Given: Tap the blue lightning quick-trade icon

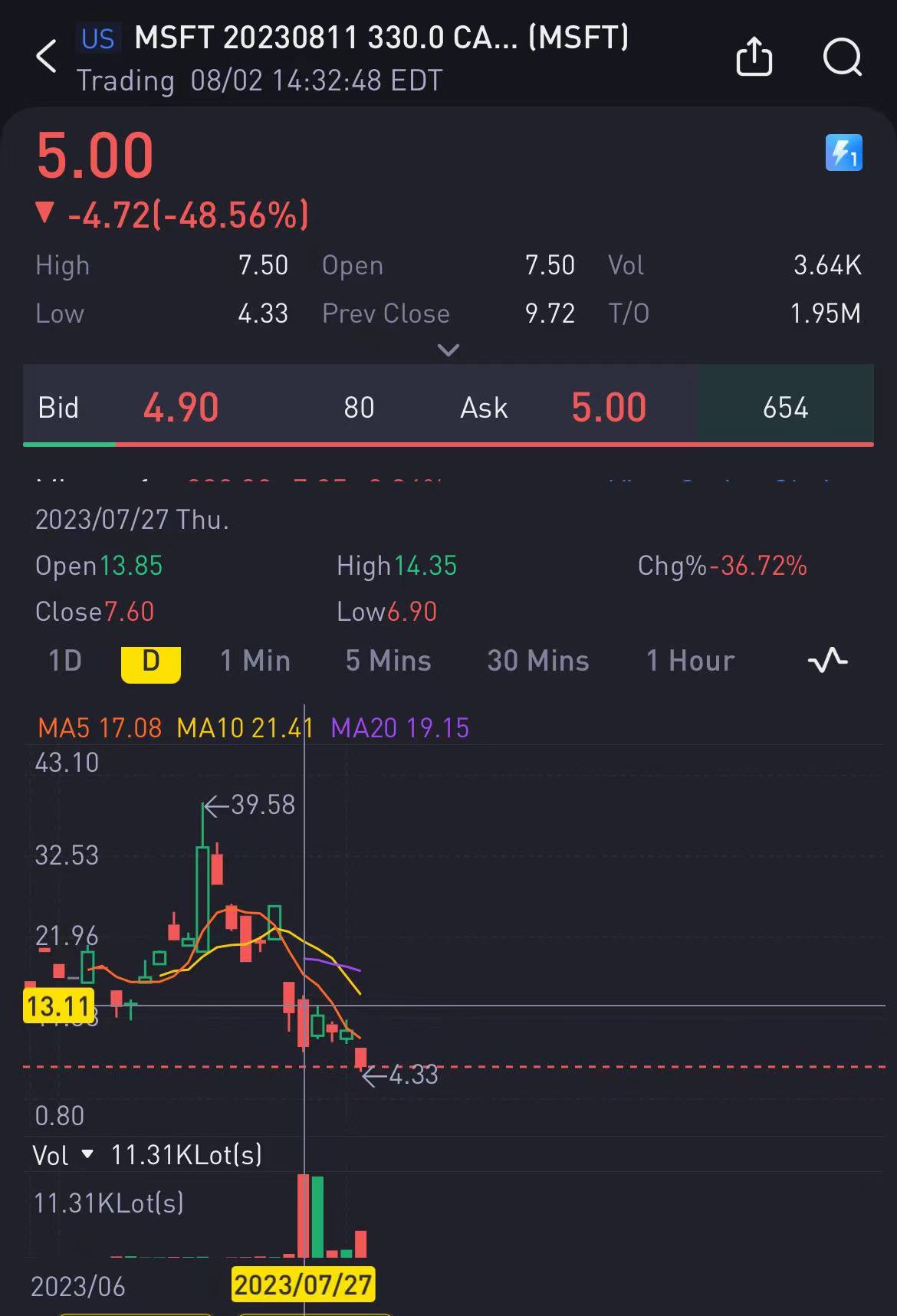Looking at the screenshot, I should coord(843,153).
